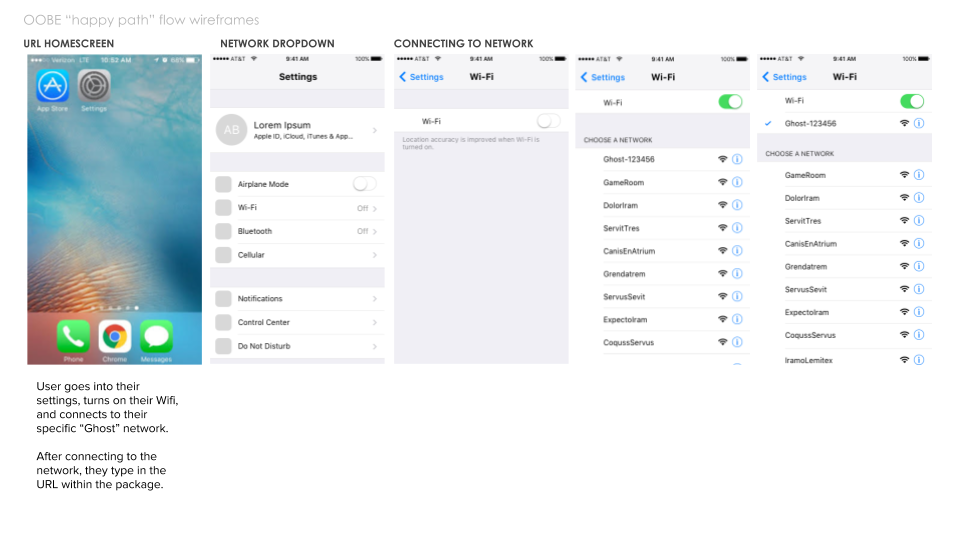This screenshot has height=540, width=960.
Task: Select Cellular row in Settings list
Action: pos(298,255)
